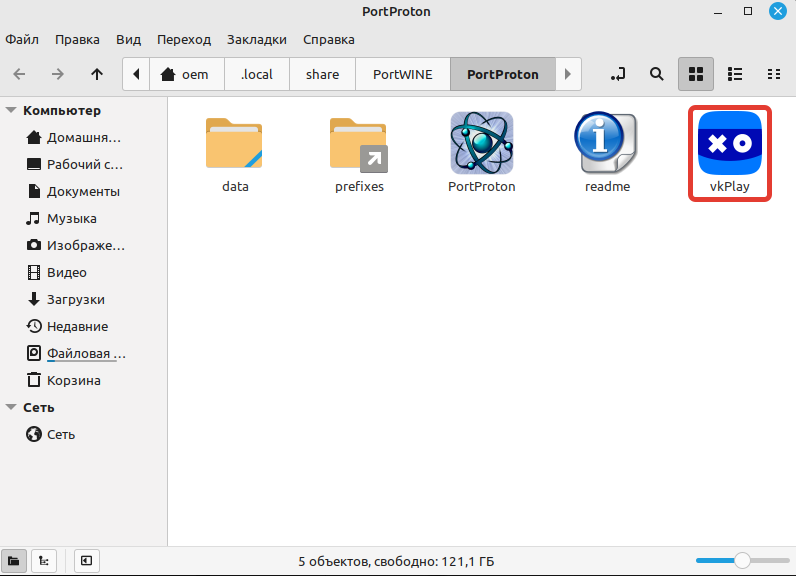Show tree view in sidebar
Screen dimensions: 796x576
[44, 561]
